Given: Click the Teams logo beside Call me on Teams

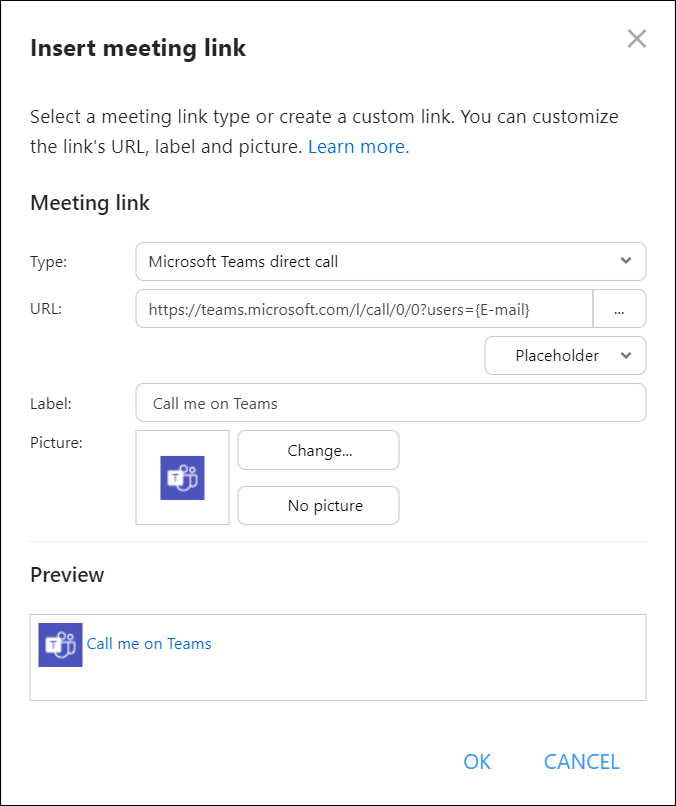Looking at the screenshot, I should pos(60,644).
